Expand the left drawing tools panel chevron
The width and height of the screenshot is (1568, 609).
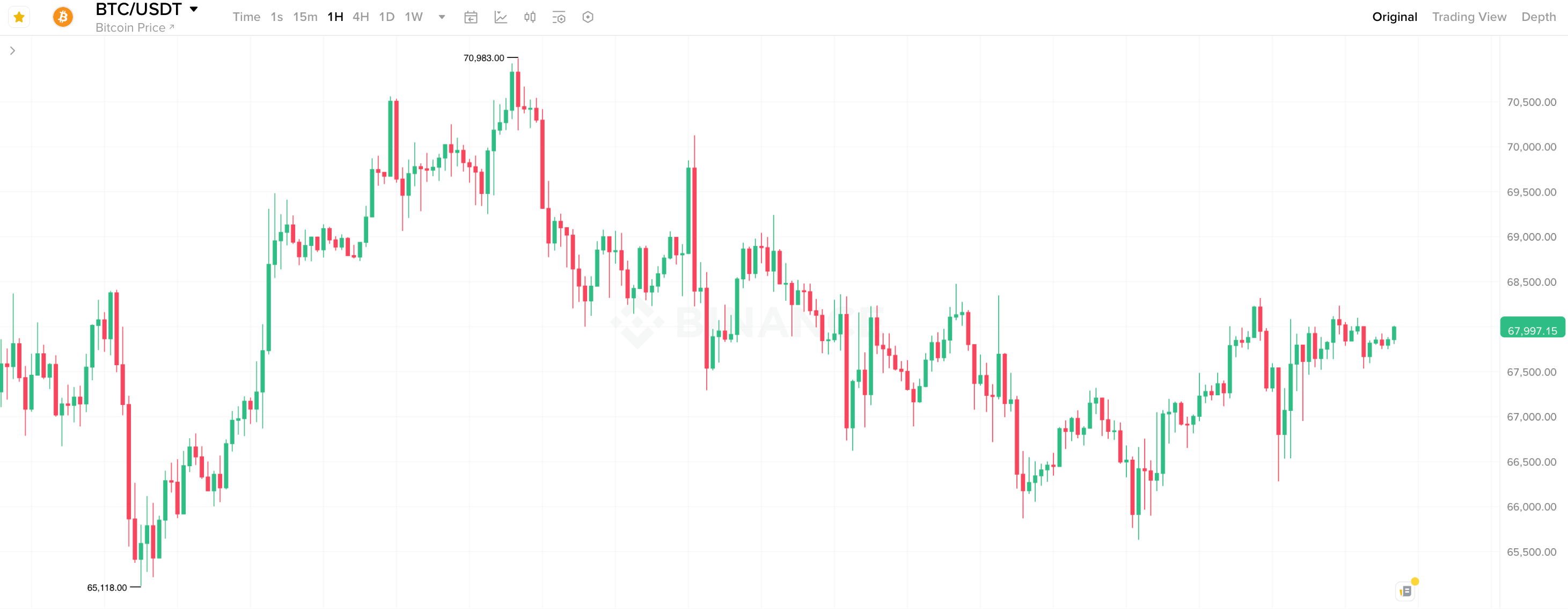coord(12,50)
